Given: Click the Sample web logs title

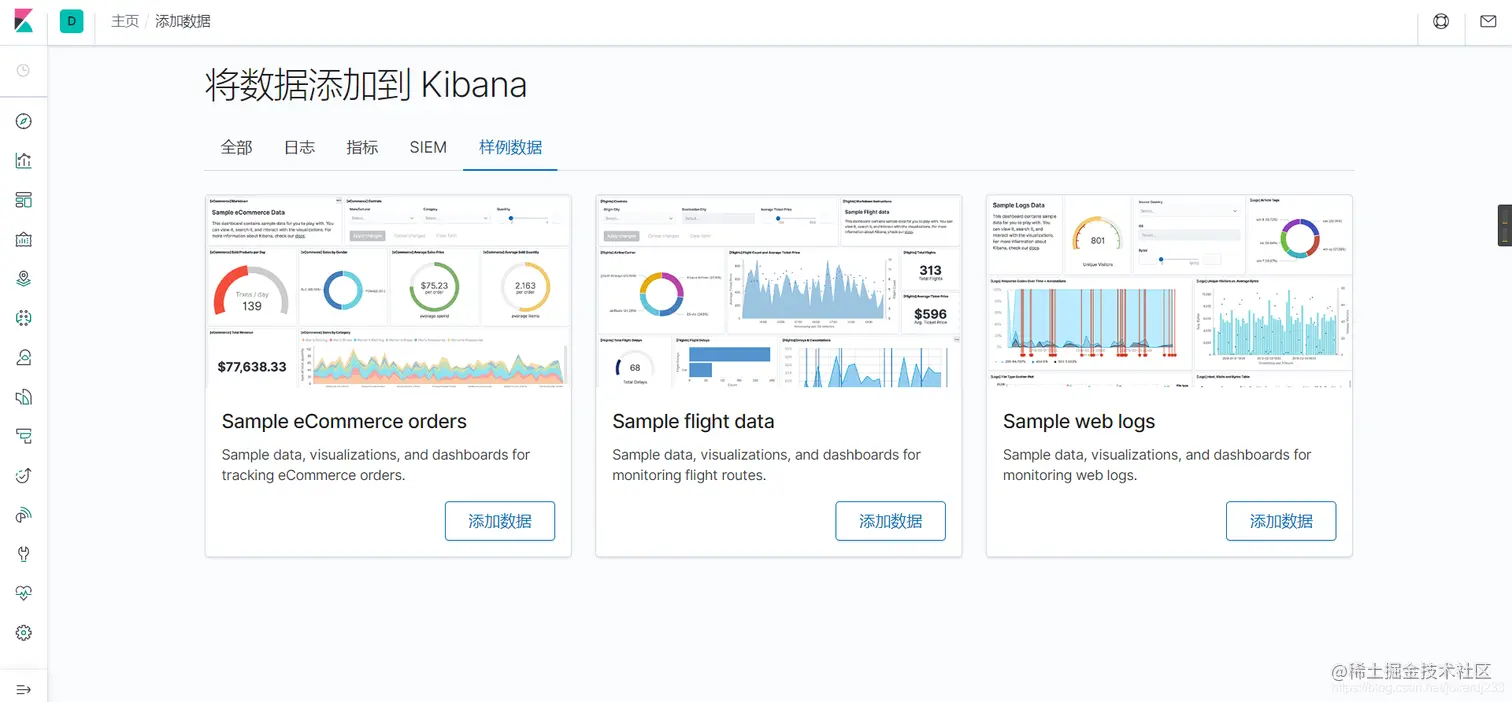Looking at the screenshot, I should (x=1079, y=421).
